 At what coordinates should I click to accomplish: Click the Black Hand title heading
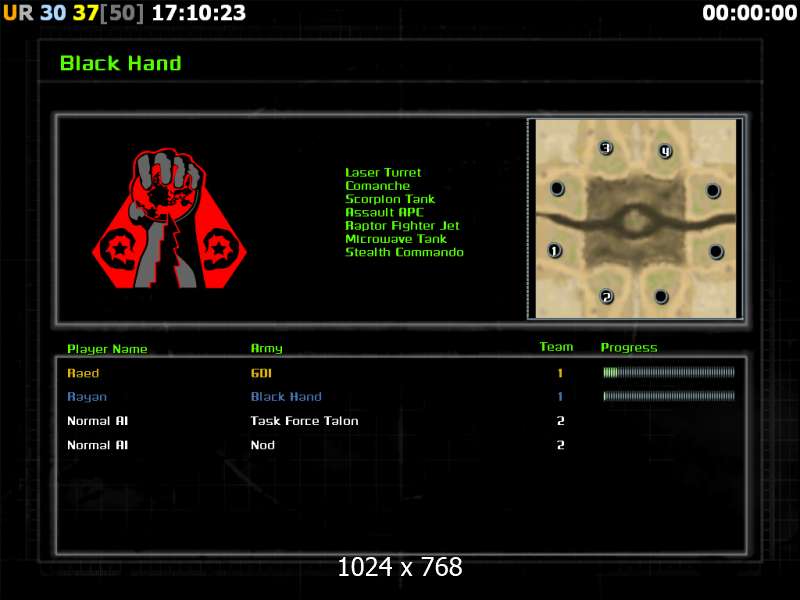(x=120, y=63)
